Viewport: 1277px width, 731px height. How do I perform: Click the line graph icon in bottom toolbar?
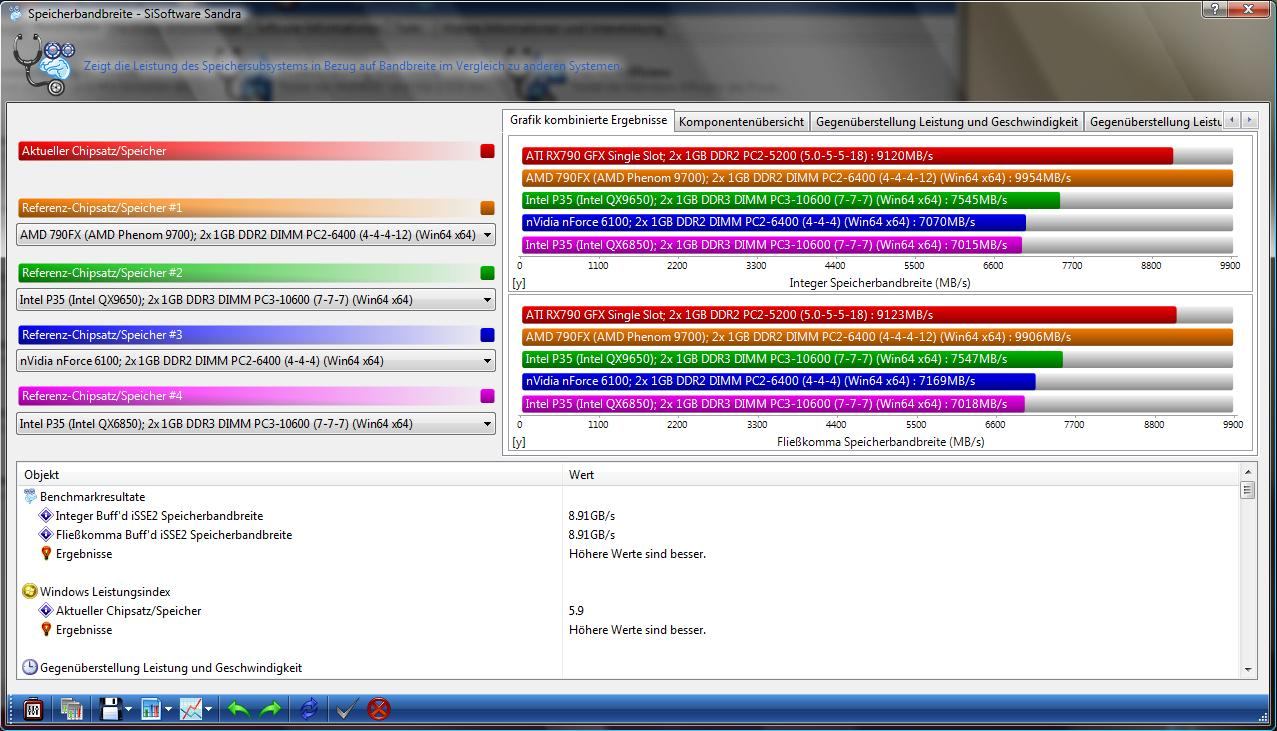tap(190, 709)
